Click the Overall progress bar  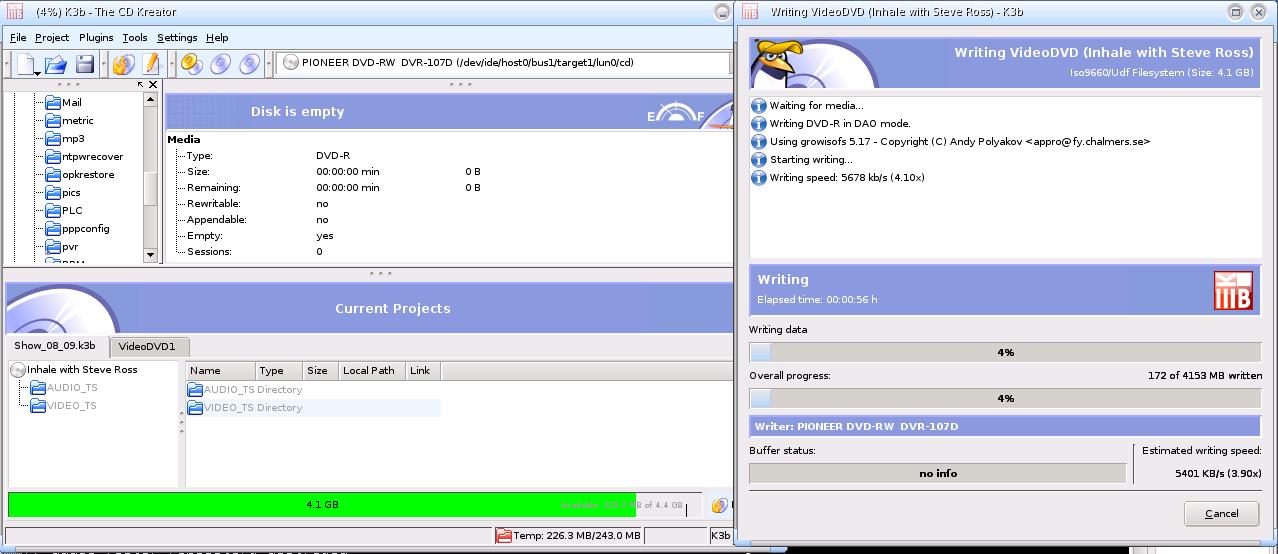(1005, 398)
